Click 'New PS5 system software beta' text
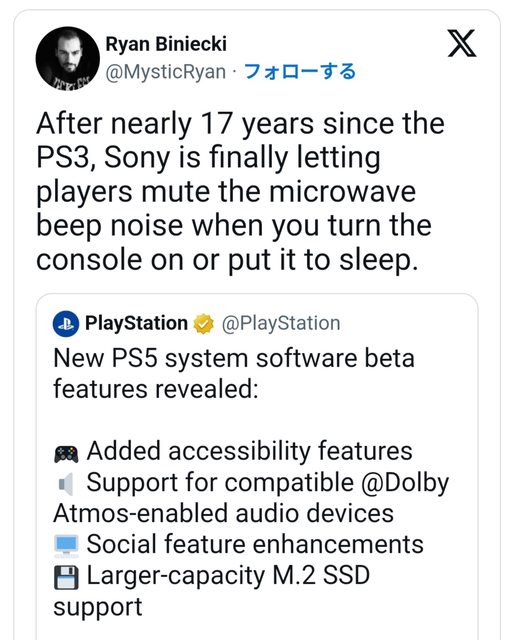Screen dimensions: 512x640 tap(234, 358)
